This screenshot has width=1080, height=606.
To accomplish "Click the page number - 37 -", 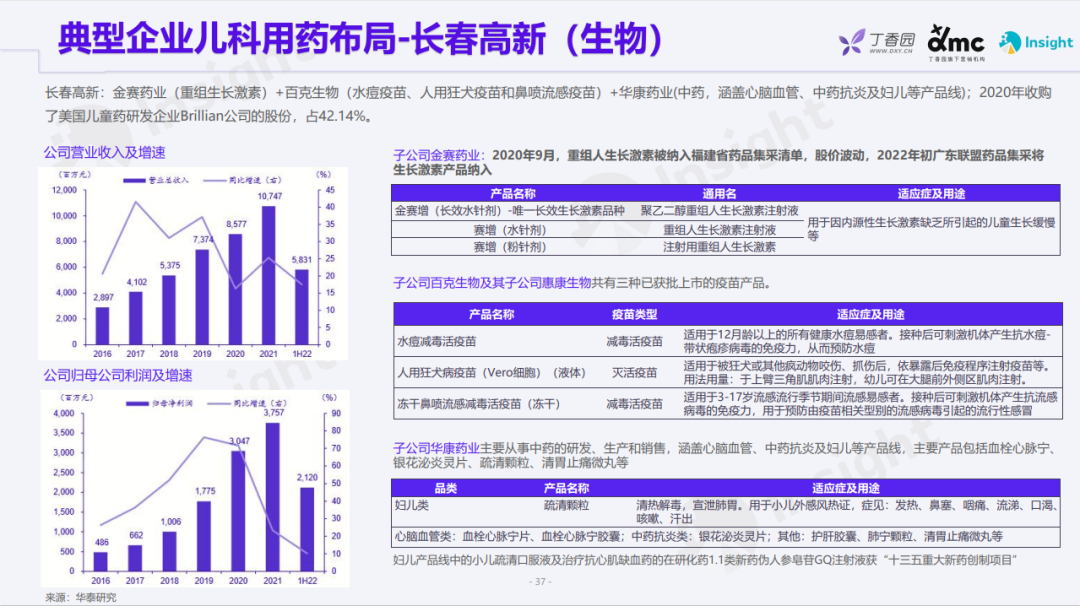I will [x=540, y=582].
